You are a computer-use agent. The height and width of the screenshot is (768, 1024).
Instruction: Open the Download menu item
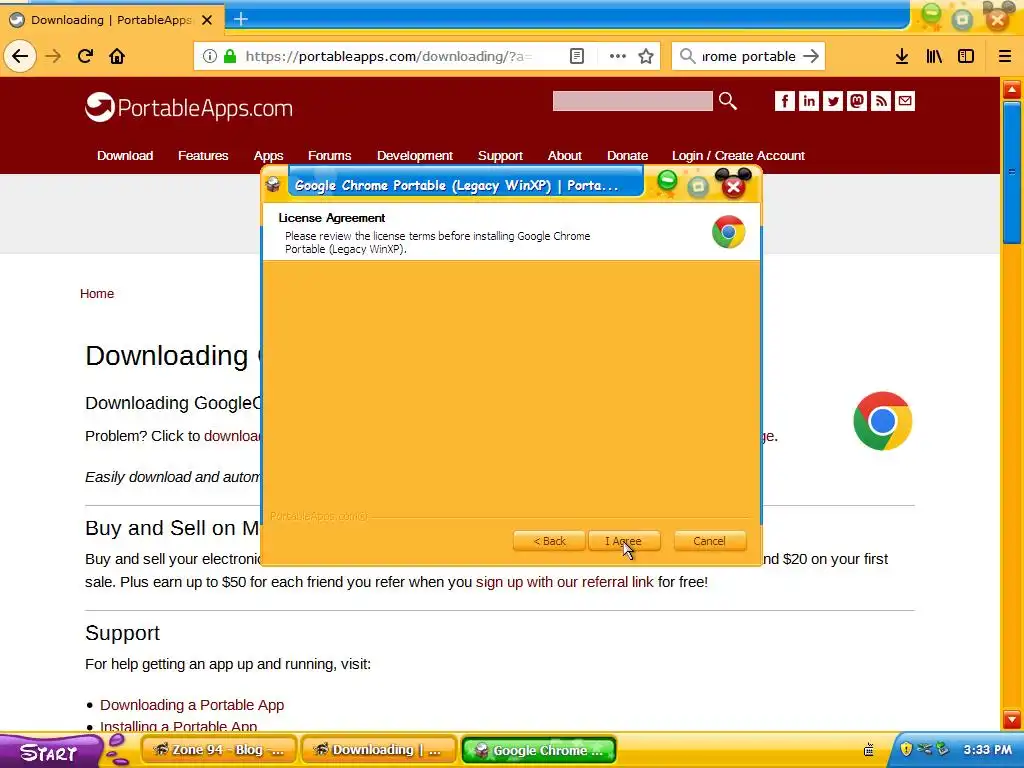pos(125,155)
